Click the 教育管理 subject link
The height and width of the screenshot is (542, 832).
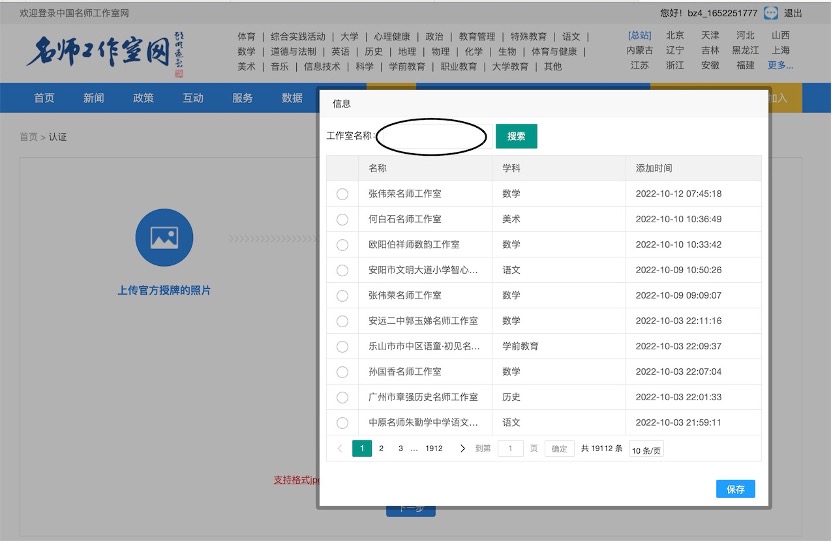(477, 37)
